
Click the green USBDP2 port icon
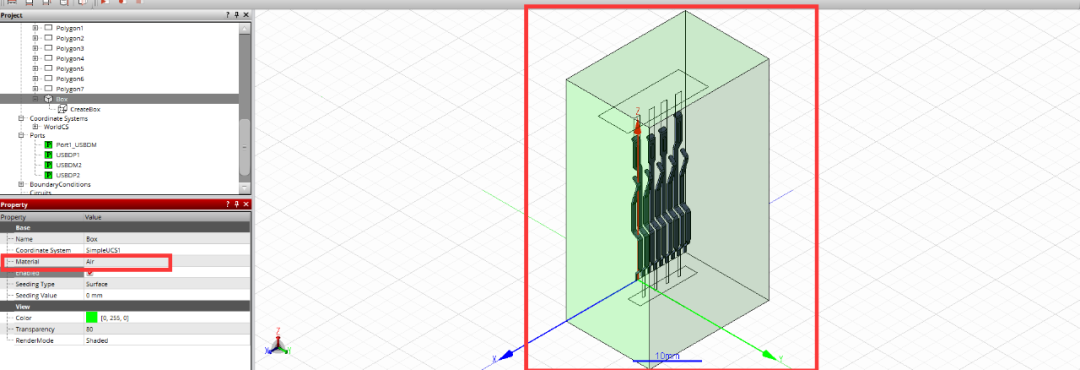(48, 176)
